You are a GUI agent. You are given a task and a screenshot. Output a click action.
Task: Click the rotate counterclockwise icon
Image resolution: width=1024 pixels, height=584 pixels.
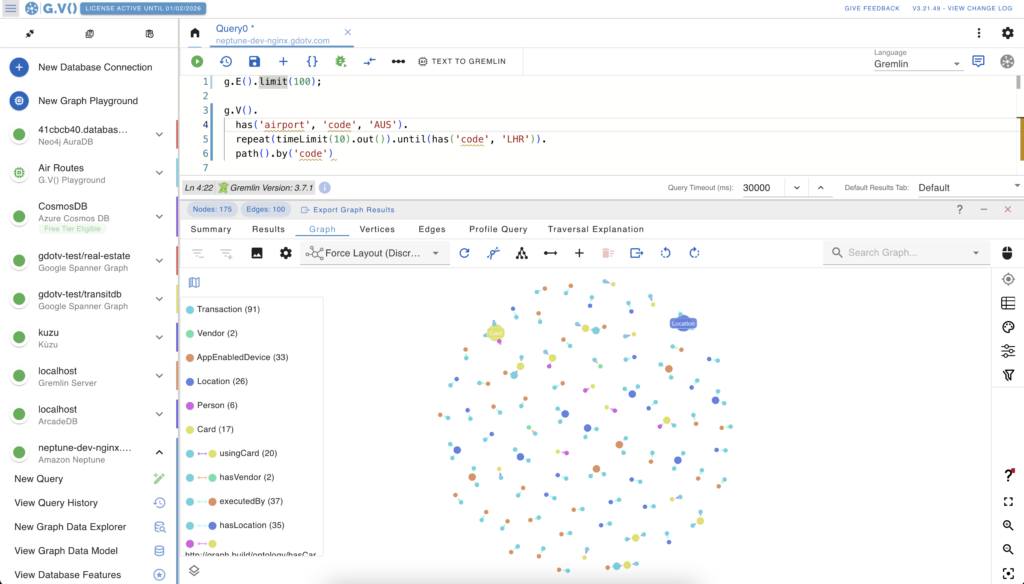pyautogui.click(x=665, y=253)
